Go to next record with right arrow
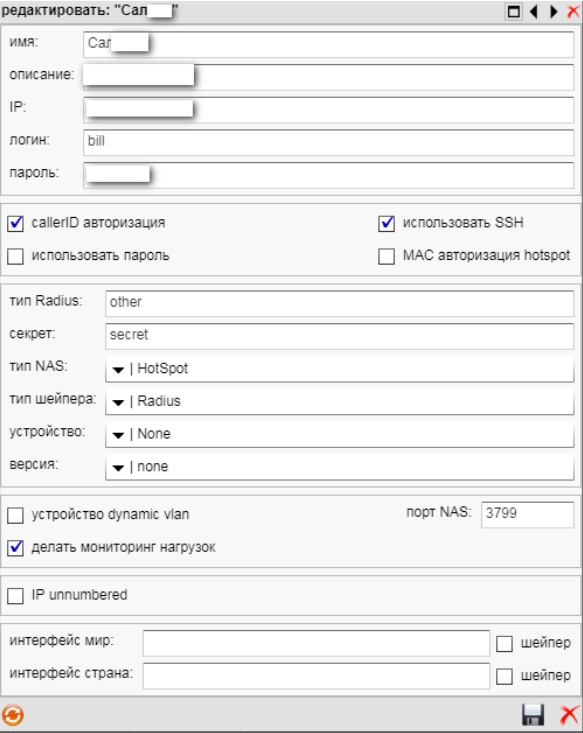Viewport: 583px width, 733px height. [554, 11]
